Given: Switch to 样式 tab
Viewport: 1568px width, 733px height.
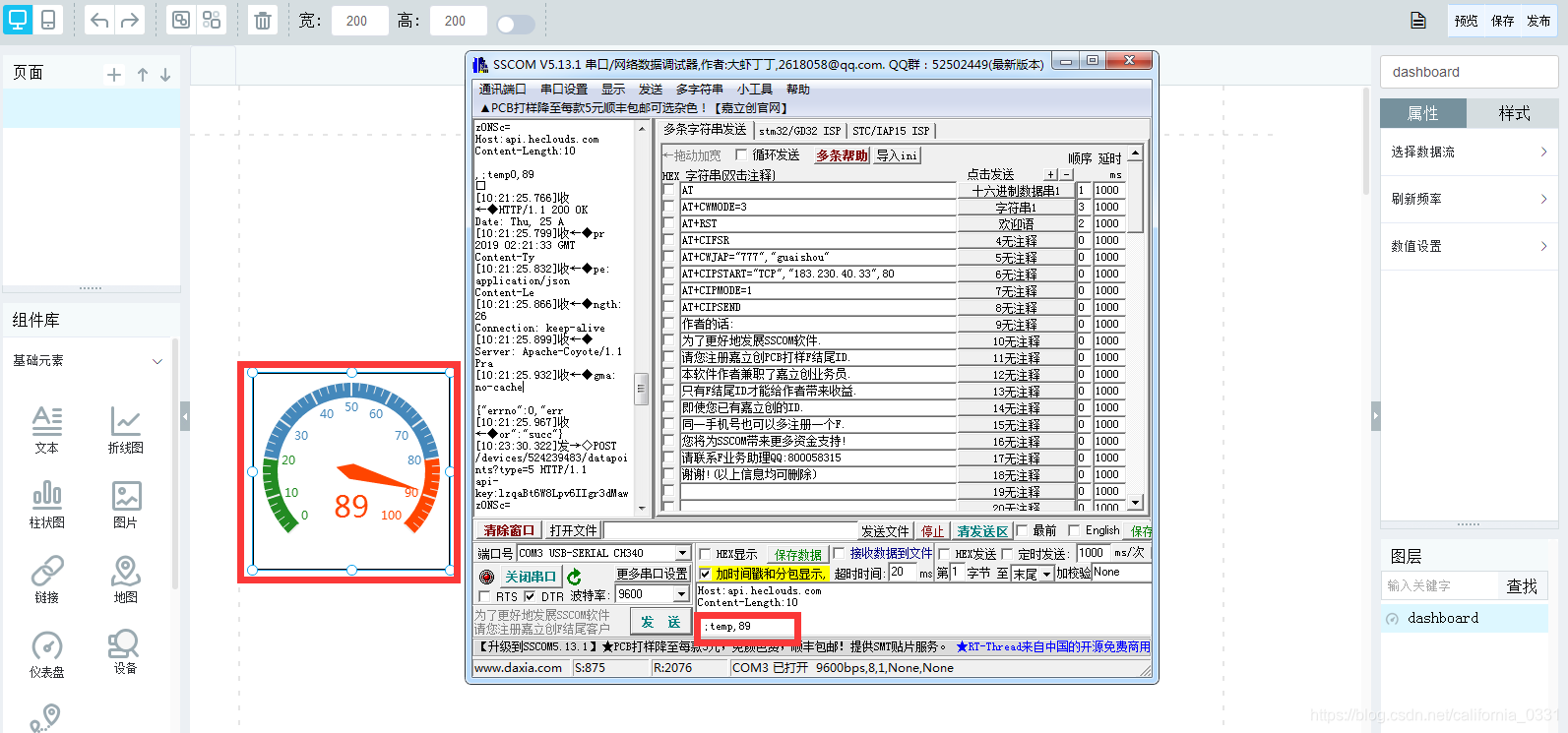Looking at the screenshot, I should tap(1514, 113).
